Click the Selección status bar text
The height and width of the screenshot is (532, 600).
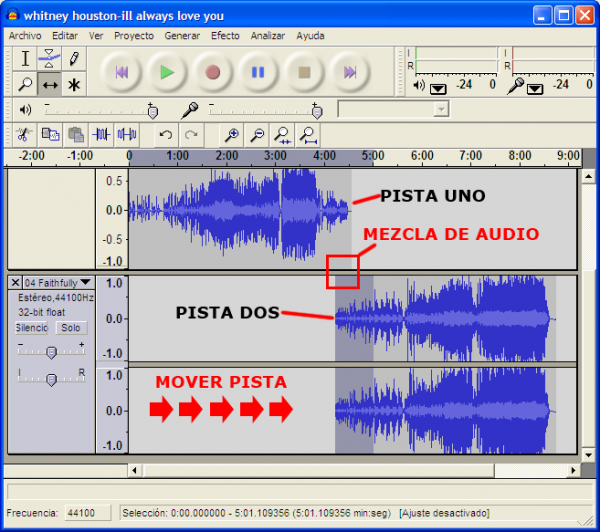tap(256, 513)
